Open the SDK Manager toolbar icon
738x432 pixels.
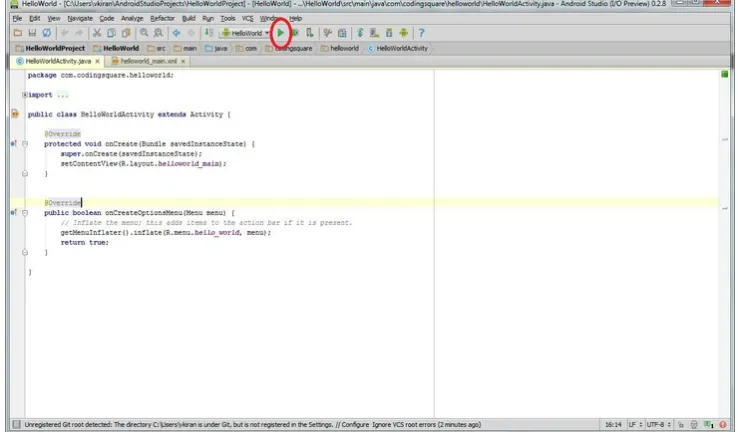(x=389, y=33)
